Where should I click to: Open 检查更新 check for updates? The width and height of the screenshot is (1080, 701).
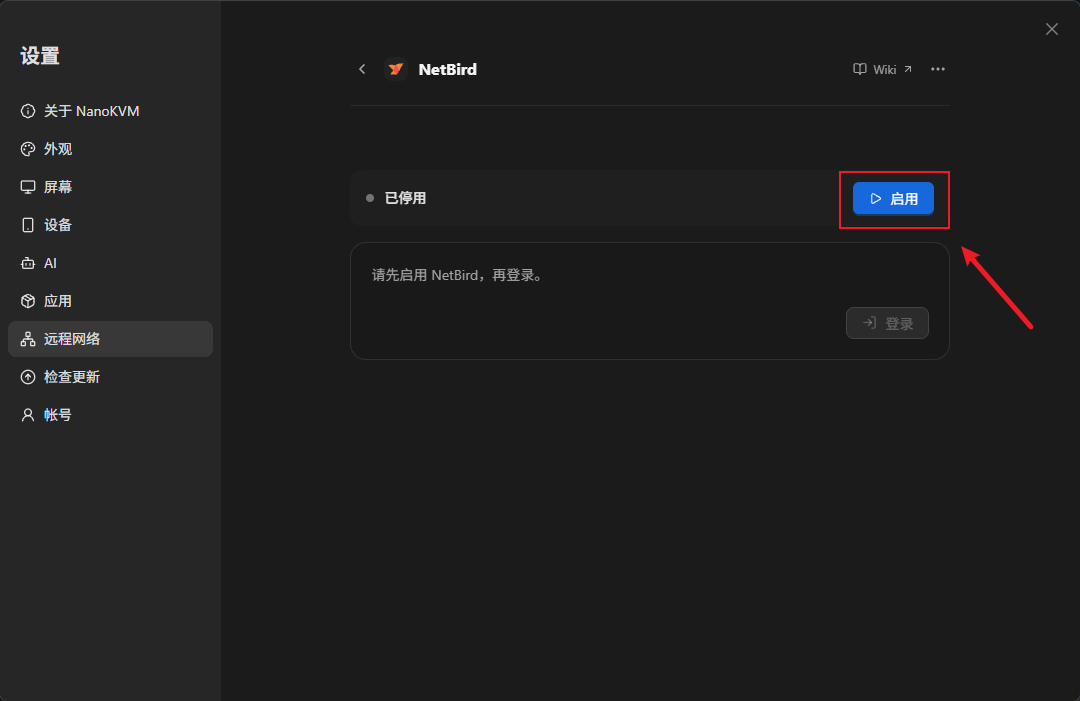110,377
